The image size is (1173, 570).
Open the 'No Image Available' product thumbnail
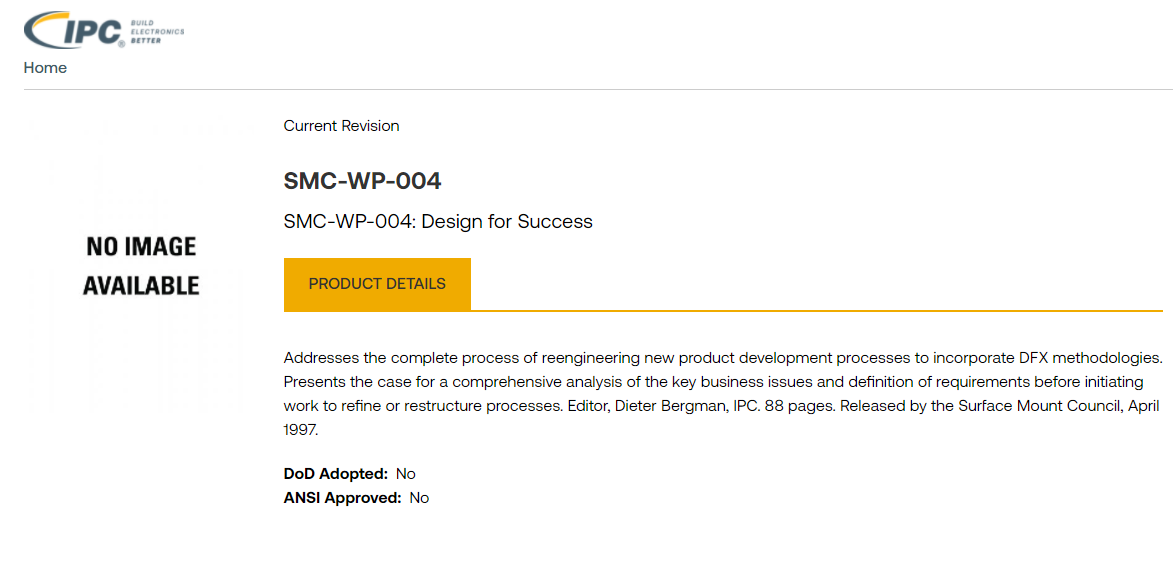(x=141, y=266)
